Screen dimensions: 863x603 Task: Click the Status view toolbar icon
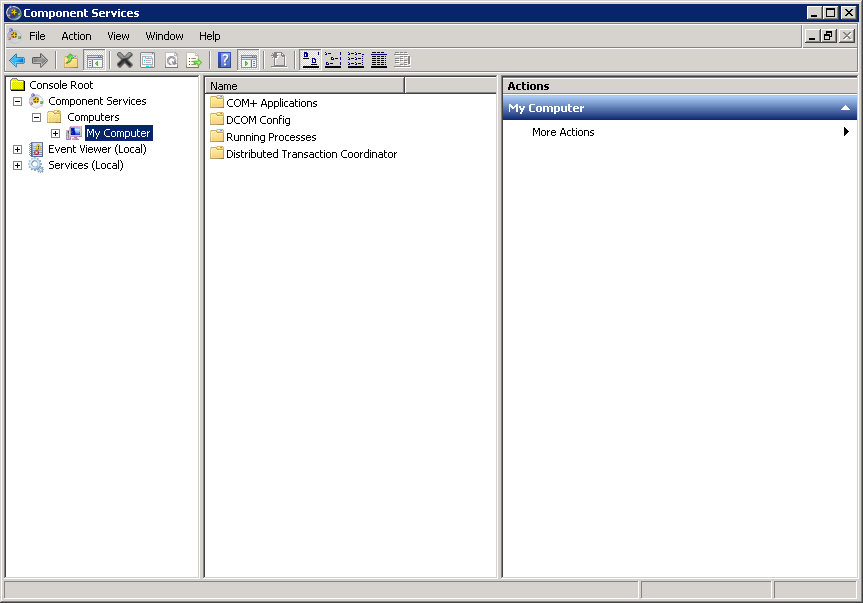(402, 60)
